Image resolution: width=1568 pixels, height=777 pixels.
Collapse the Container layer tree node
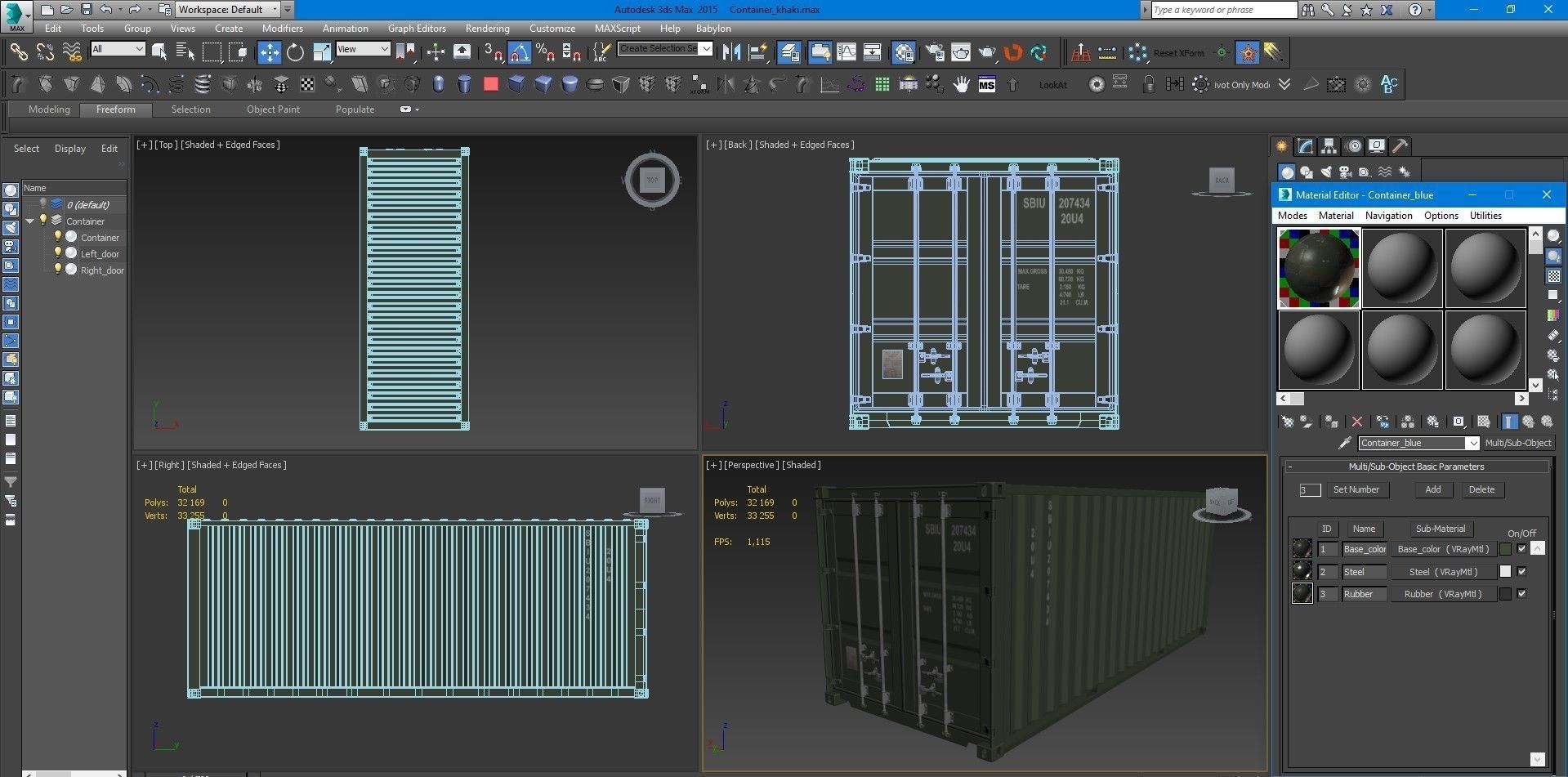click(30, 221)
